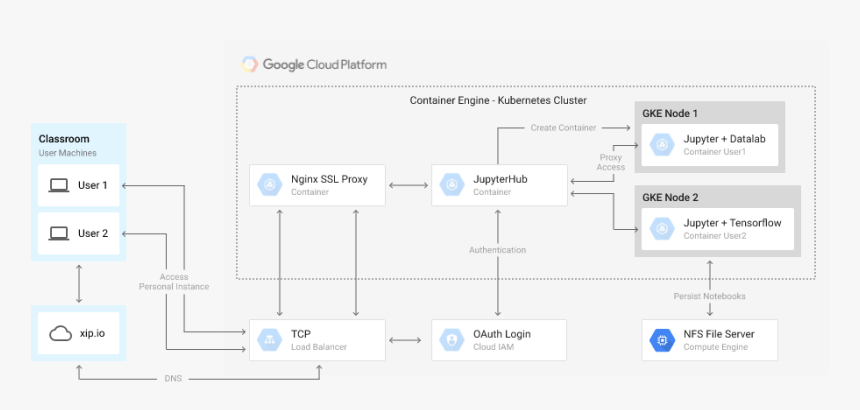Viewport: 860px width, 410px height.
Task: Click the 'Nginx SSL Proxy' title
Action: click(x=329, y=179)
